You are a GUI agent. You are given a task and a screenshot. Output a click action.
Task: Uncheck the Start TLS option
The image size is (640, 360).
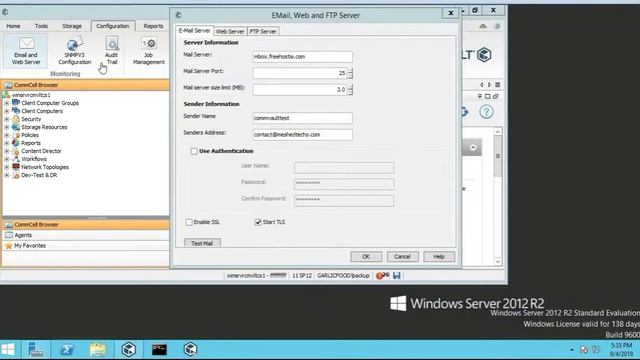pyautogui.click(x=258, y=222)
